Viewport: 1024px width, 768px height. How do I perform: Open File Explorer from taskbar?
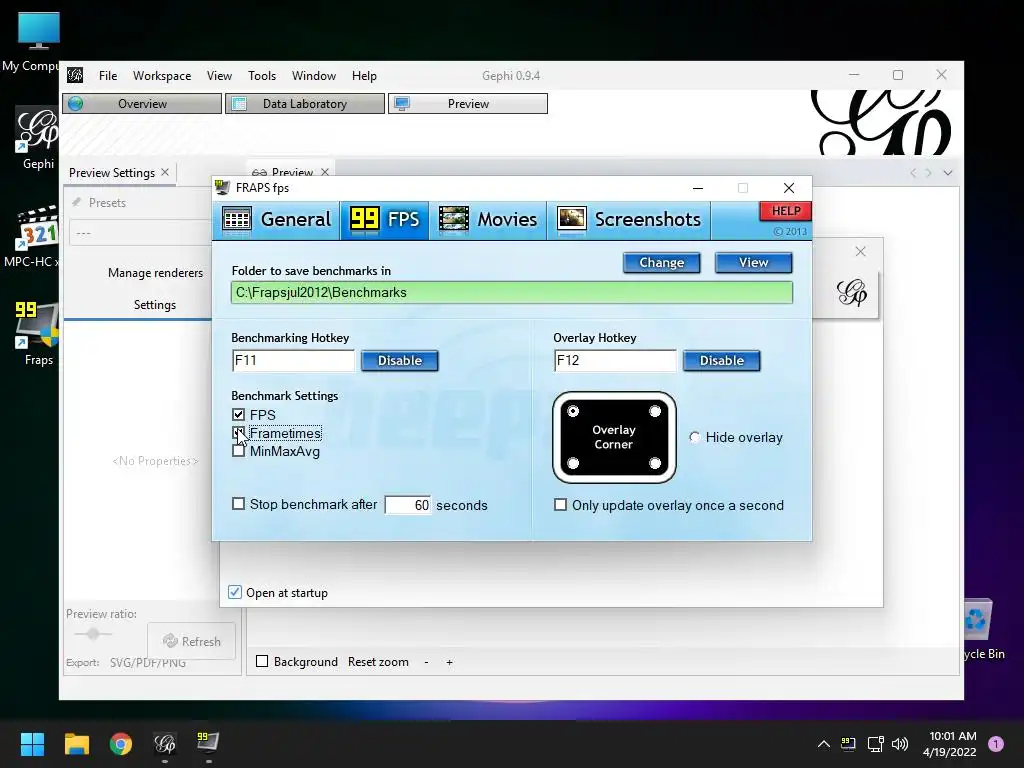coord(76,744)
